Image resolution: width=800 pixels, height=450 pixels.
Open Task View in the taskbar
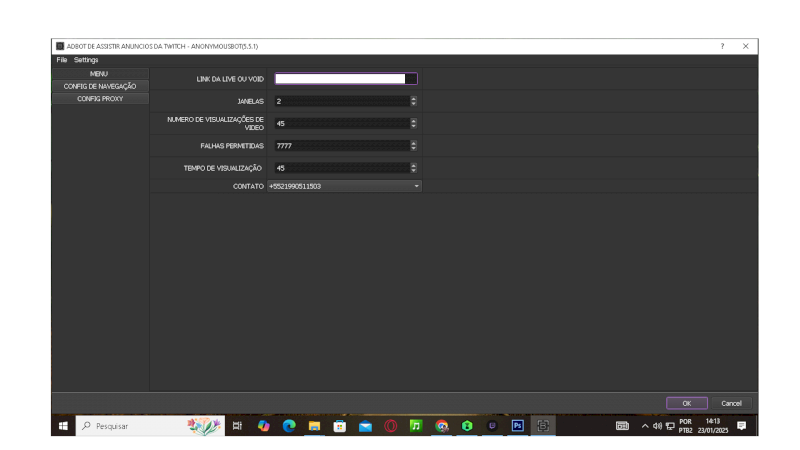[237, 426]
